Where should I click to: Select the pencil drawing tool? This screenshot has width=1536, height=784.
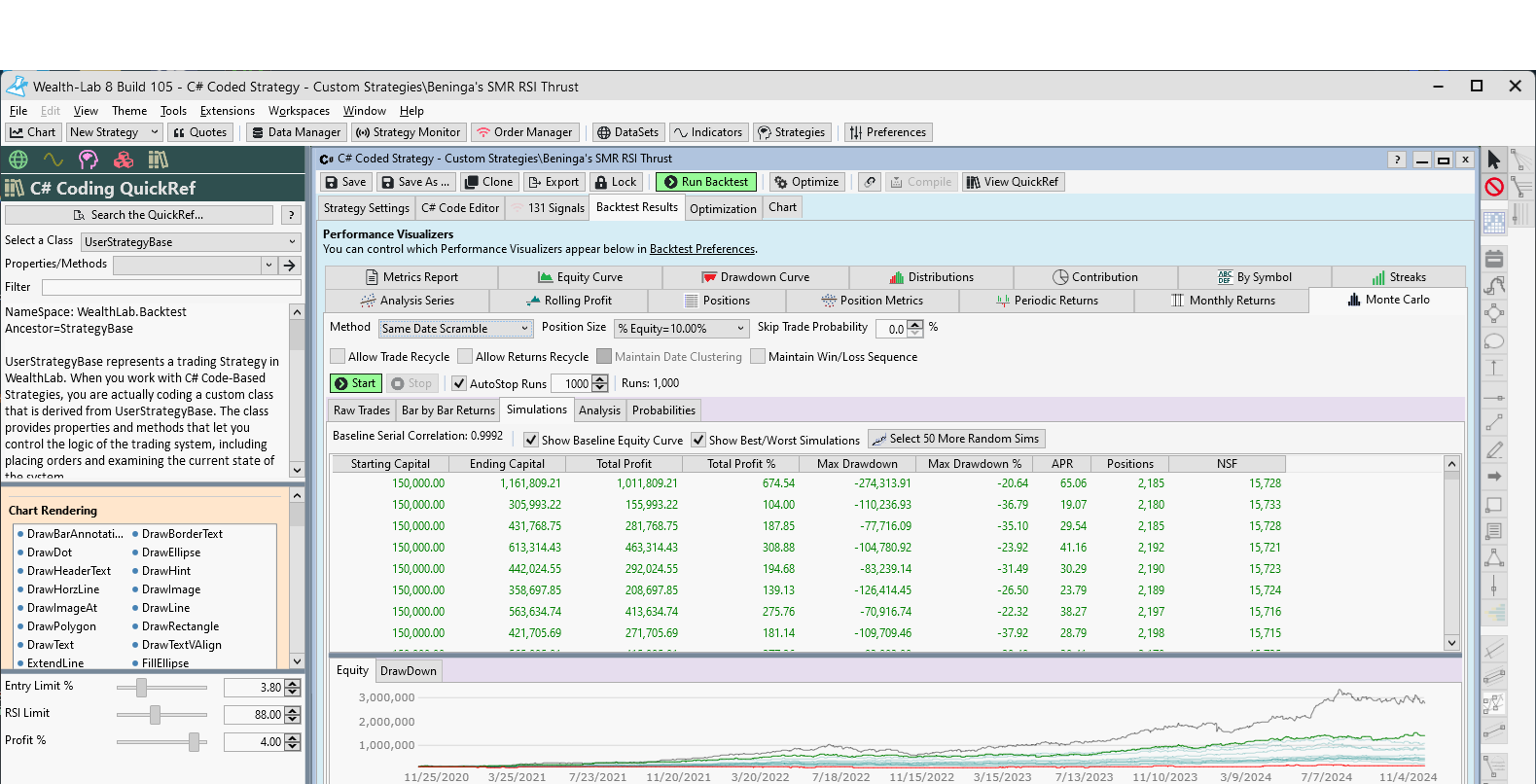[x=1494, y=449]
